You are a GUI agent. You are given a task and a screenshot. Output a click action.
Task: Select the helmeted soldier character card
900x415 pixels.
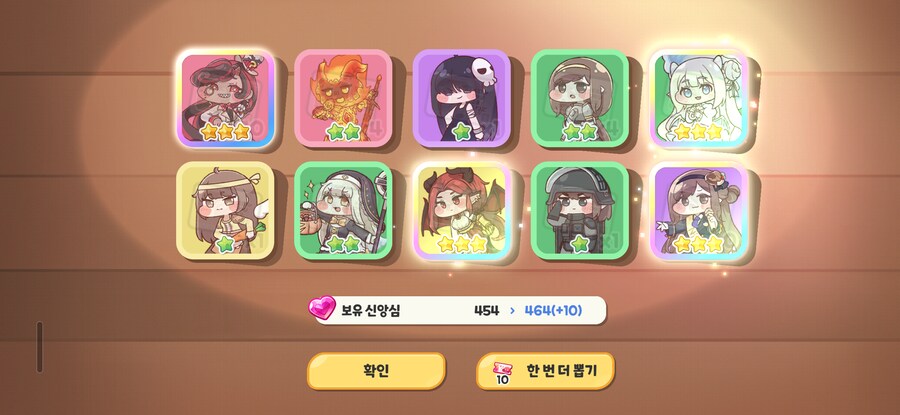click(580, 211)
